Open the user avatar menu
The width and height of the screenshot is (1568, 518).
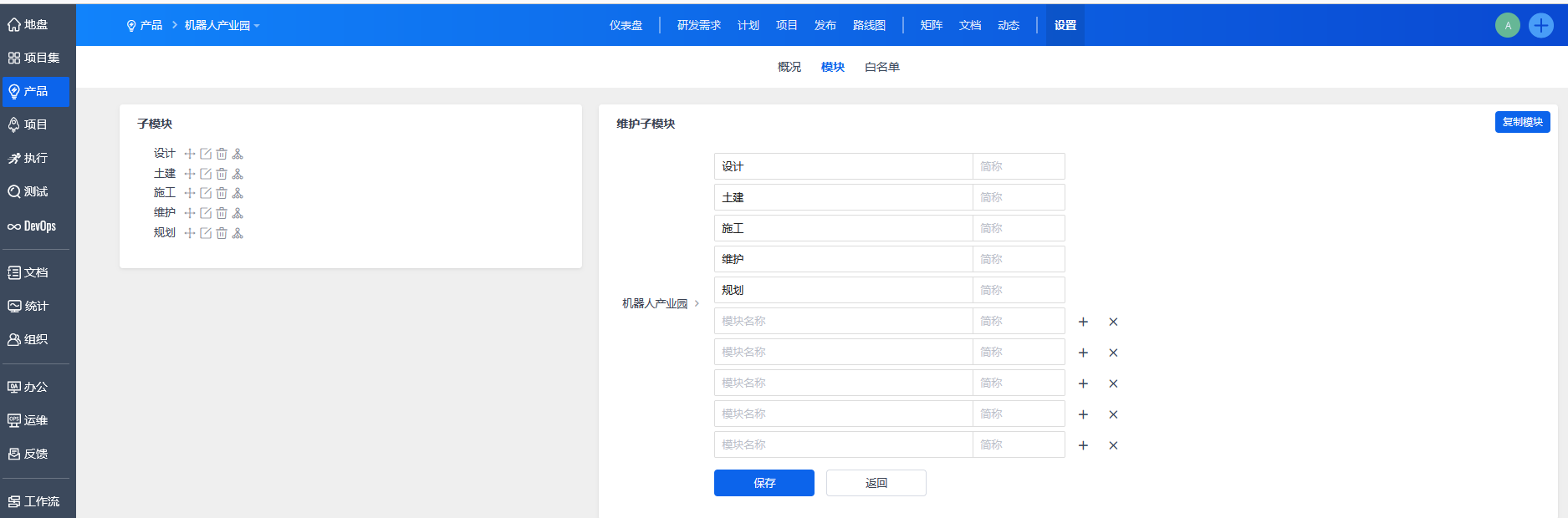point(1507,25)
